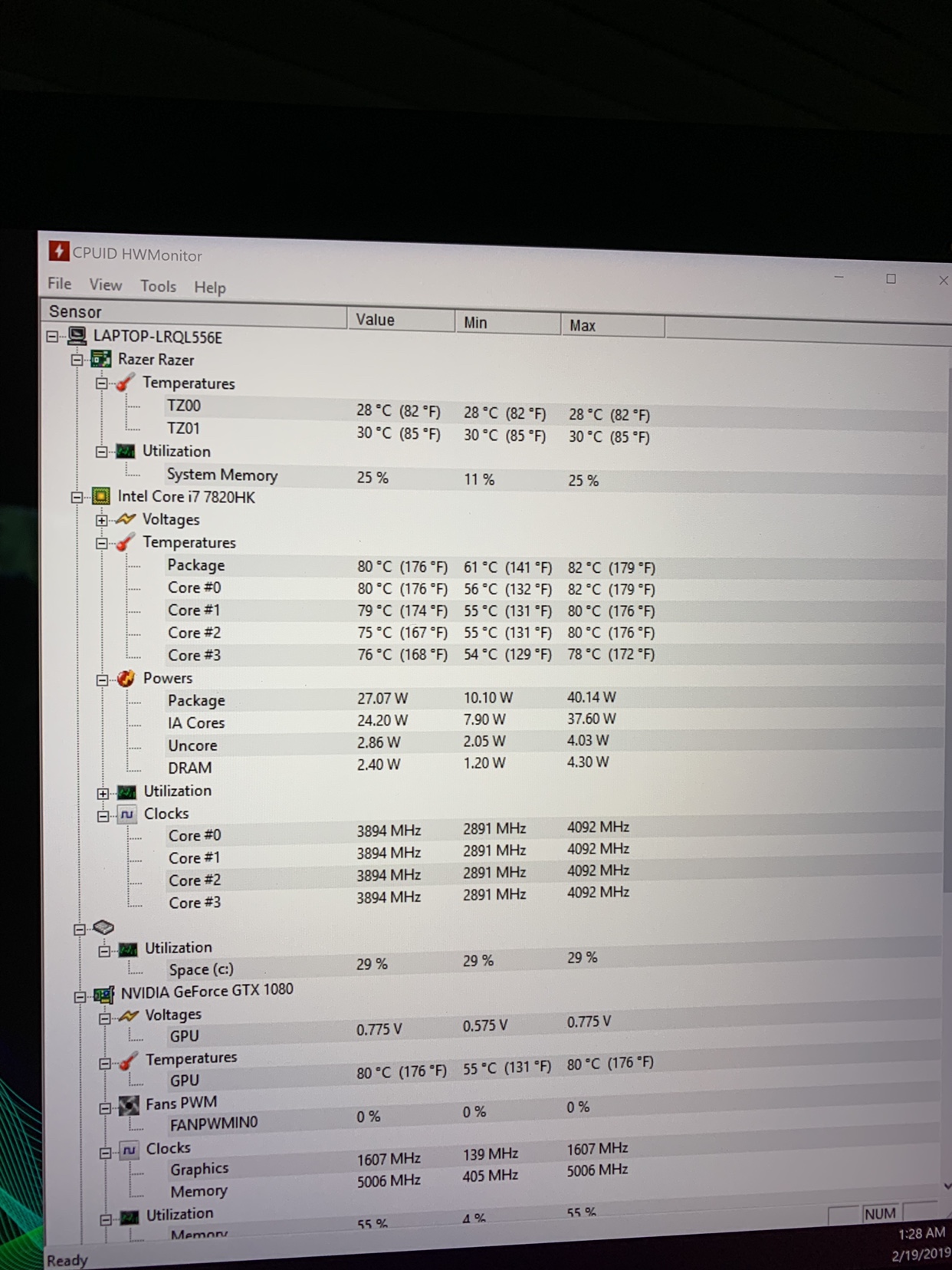Screen dimensions: 952x1270
Task: Collapse Utilization under Razer Razer
Action: tap(100, 452)
